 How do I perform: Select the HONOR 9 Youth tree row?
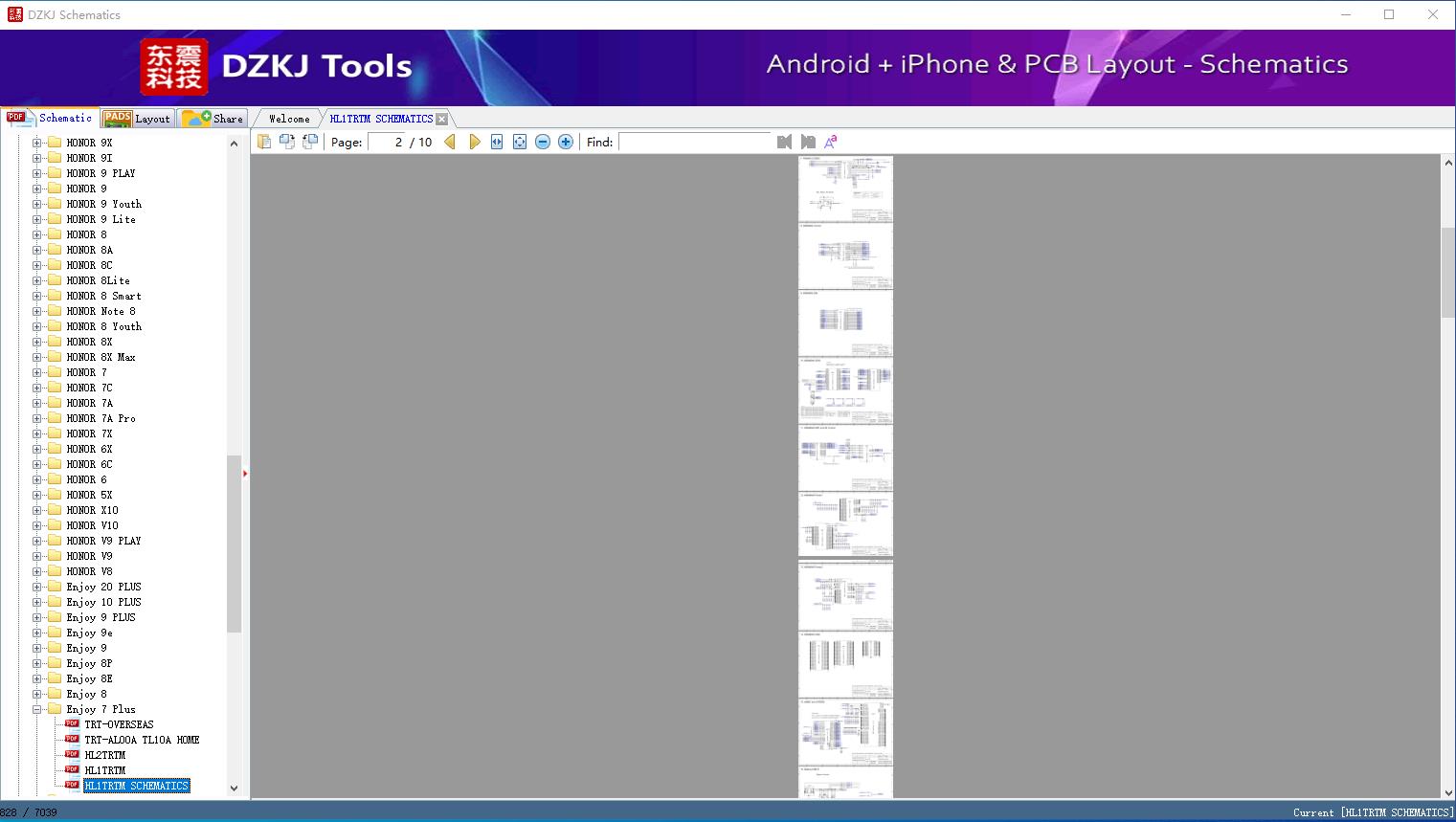(103, 204)
